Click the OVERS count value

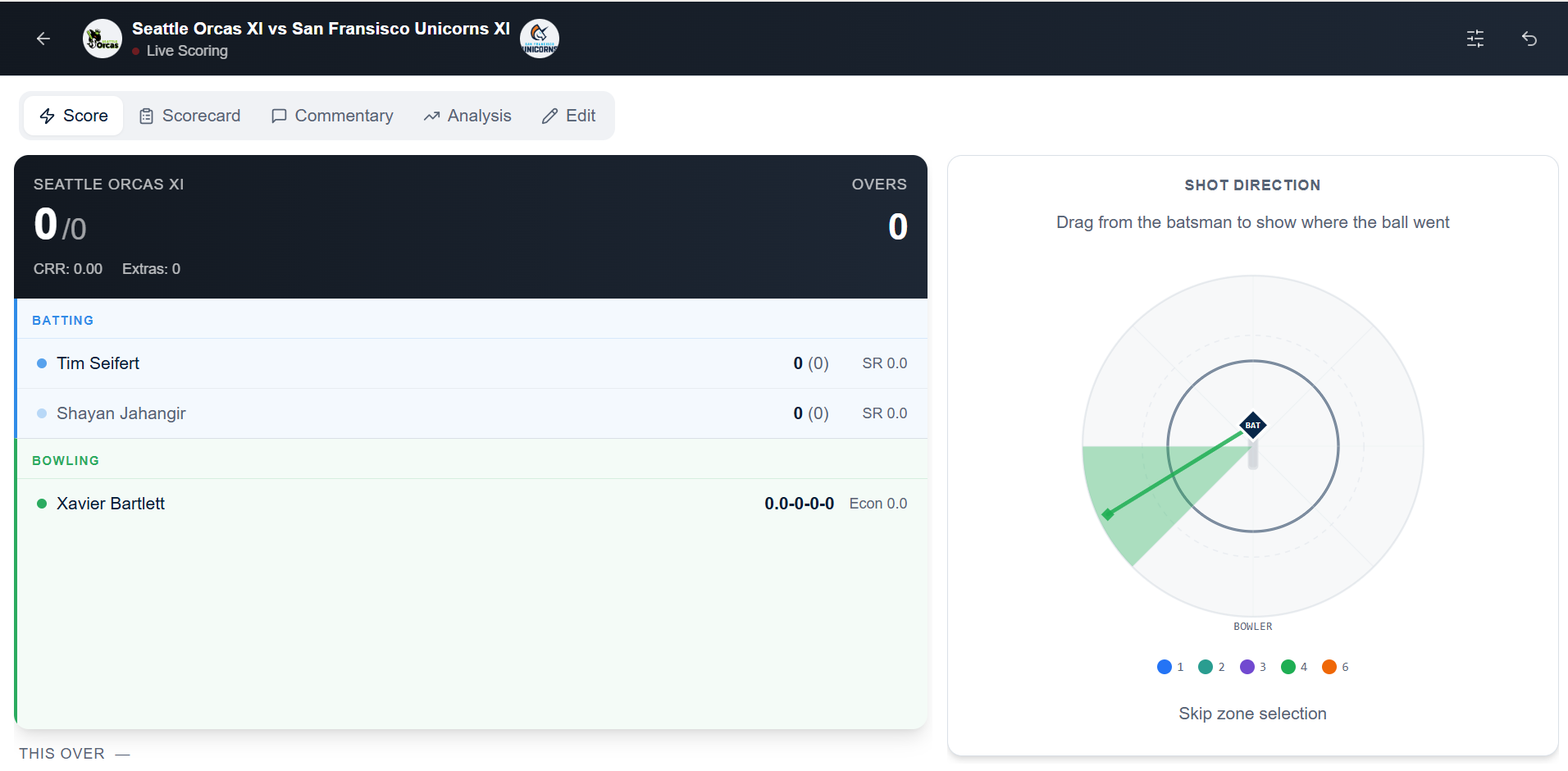[x=898, y=226]
